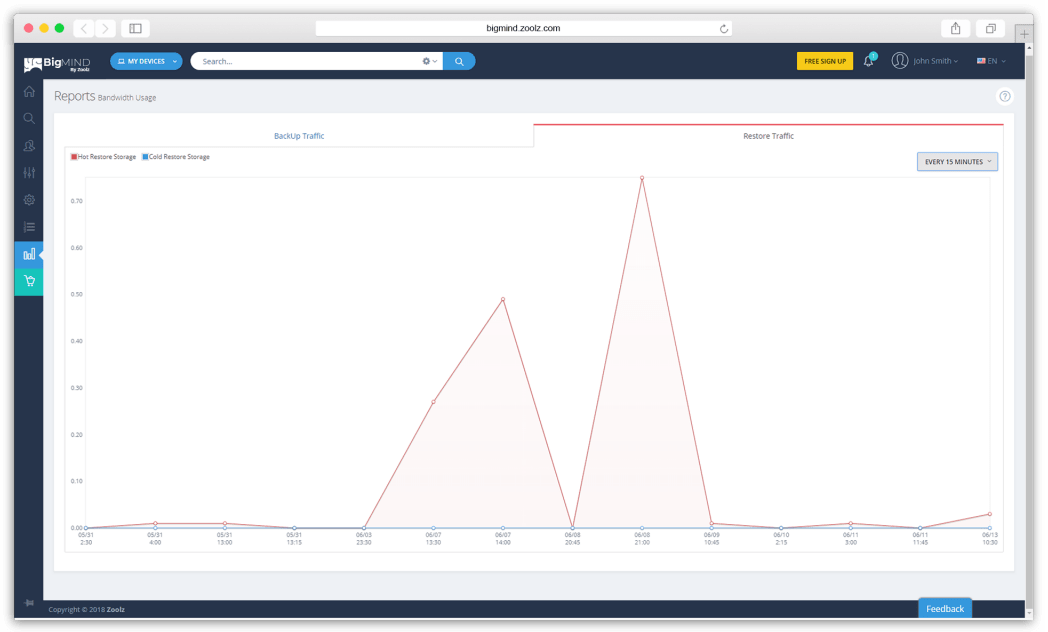Click into the Search input field
Screen dimensions: 1048x632
tap(305, 61)
